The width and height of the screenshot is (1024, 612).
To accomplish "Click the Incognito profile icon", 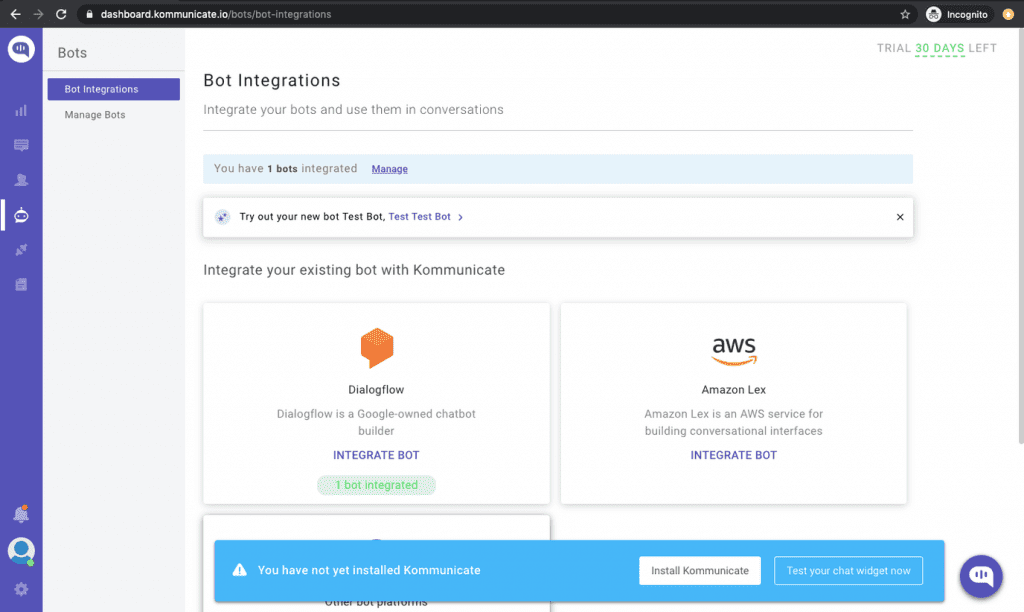I will pyautogui.click(x=933, y=14).
